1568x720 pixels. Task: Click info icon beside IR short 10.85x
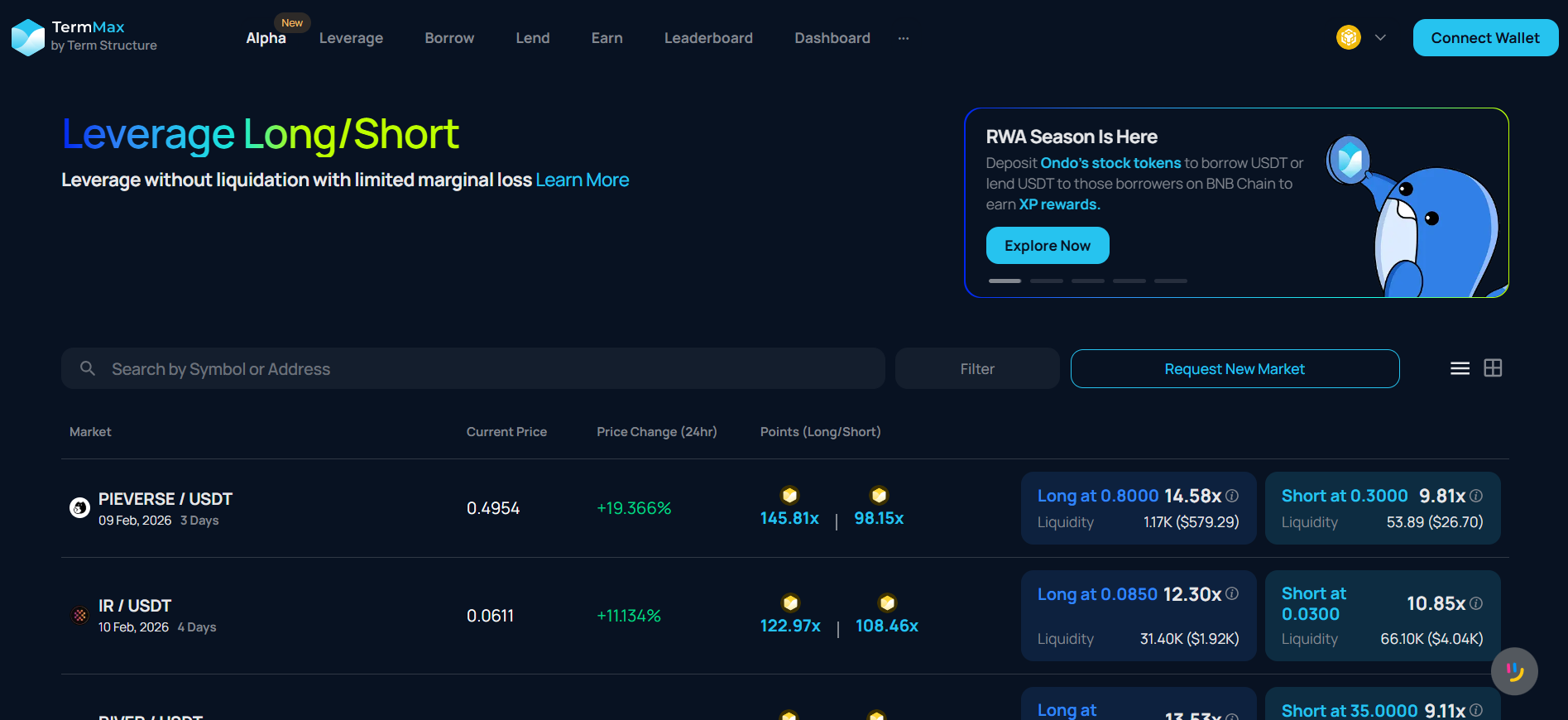pos(1476,604)
